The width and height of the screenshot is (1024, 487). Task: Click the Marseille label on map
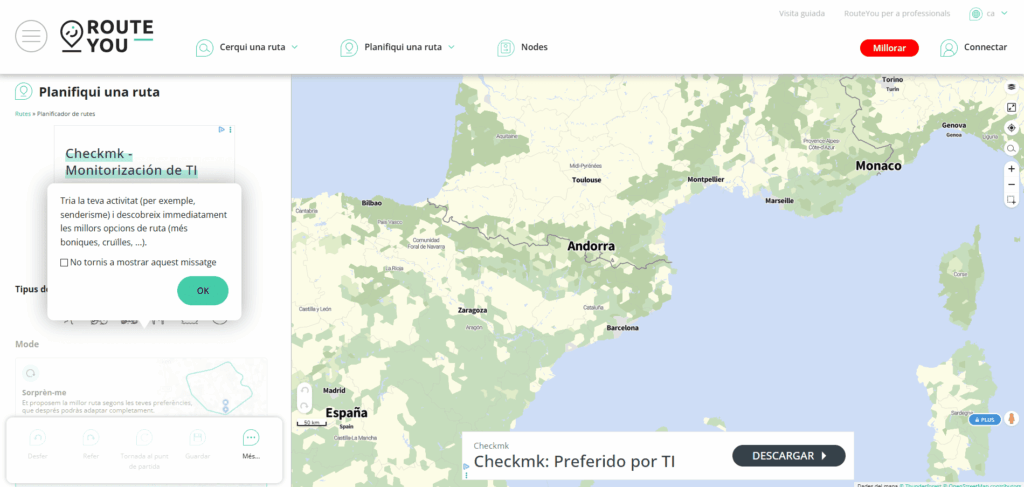[780, 200]
